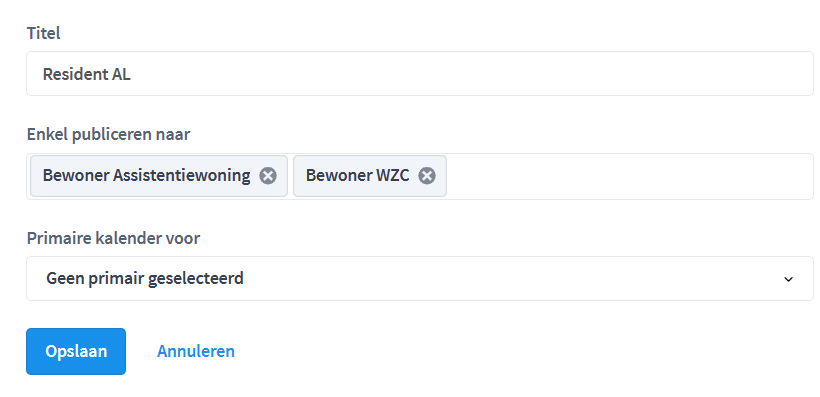This screenshot has width=820, height=397.
Task: Select the Bewoner Assistentiewoning chip
Action: (x=146, y=176)
